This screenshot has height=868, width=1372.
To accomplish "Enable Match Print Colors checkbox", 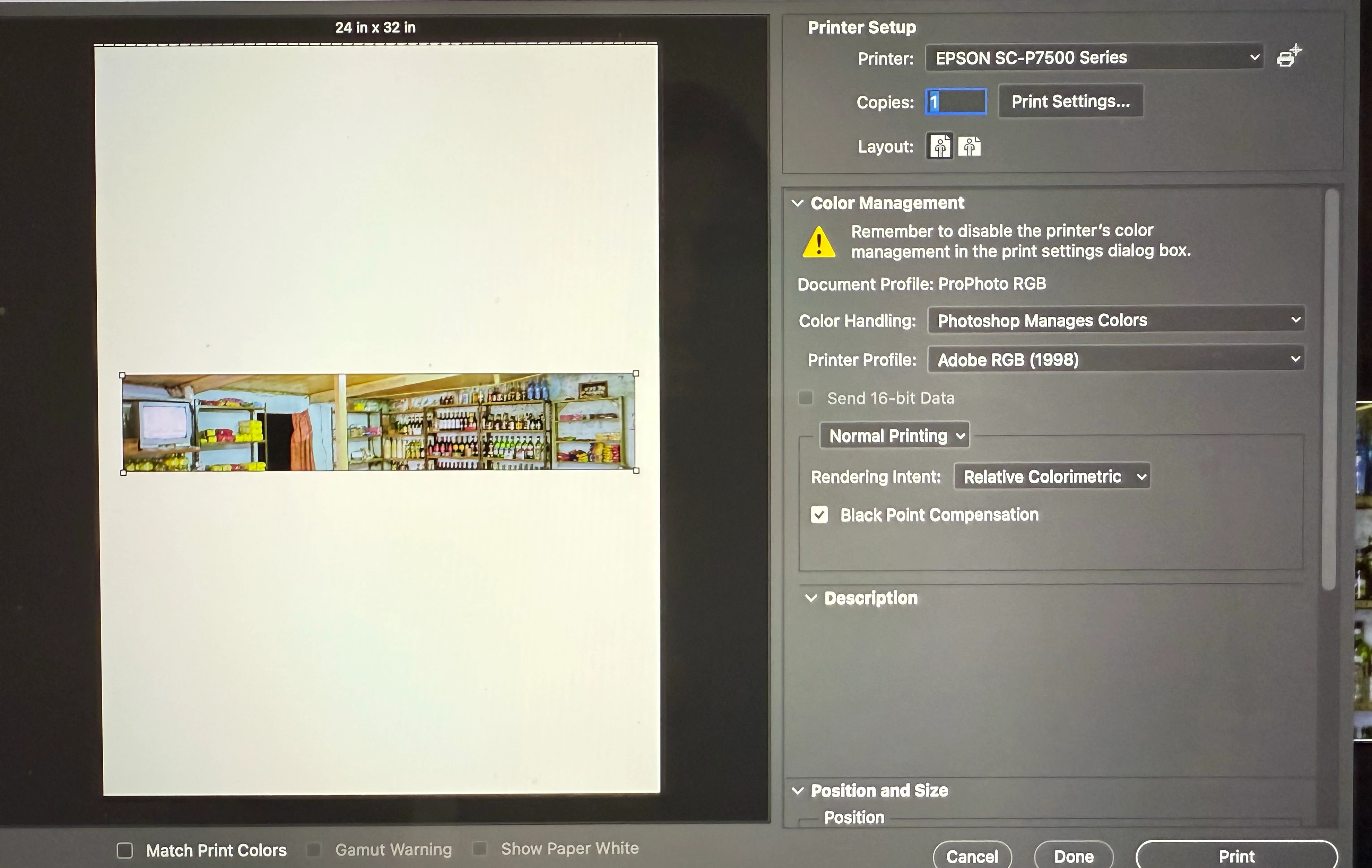I will pos(125,850).
